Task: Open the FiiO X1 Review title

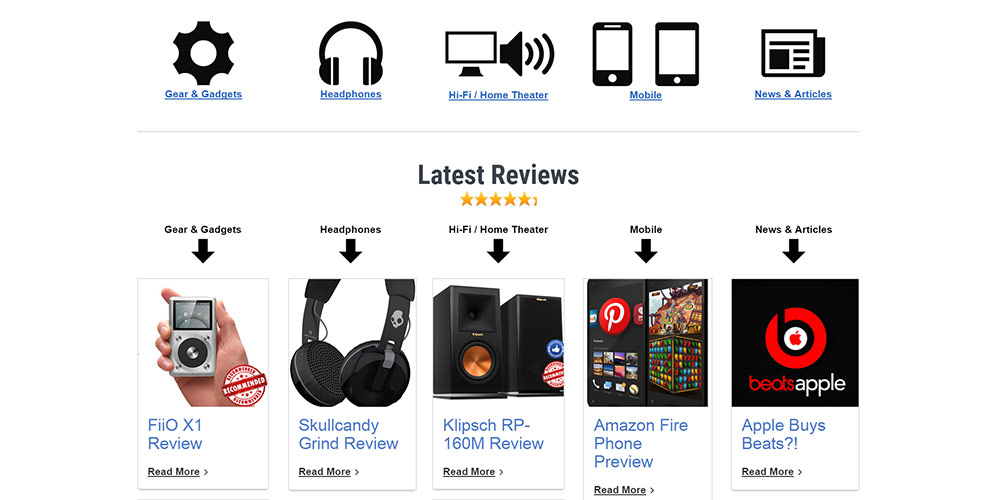Action: pyautogui.click(x=175, y=434)
